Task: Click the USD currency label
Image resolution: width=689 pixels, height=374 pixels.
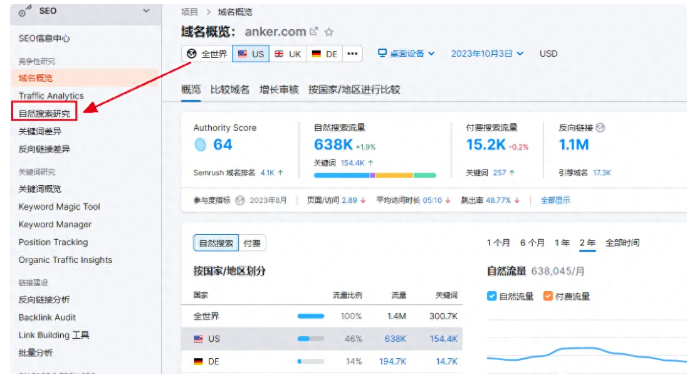Action: pyautogui.click(x=548, y=54)
